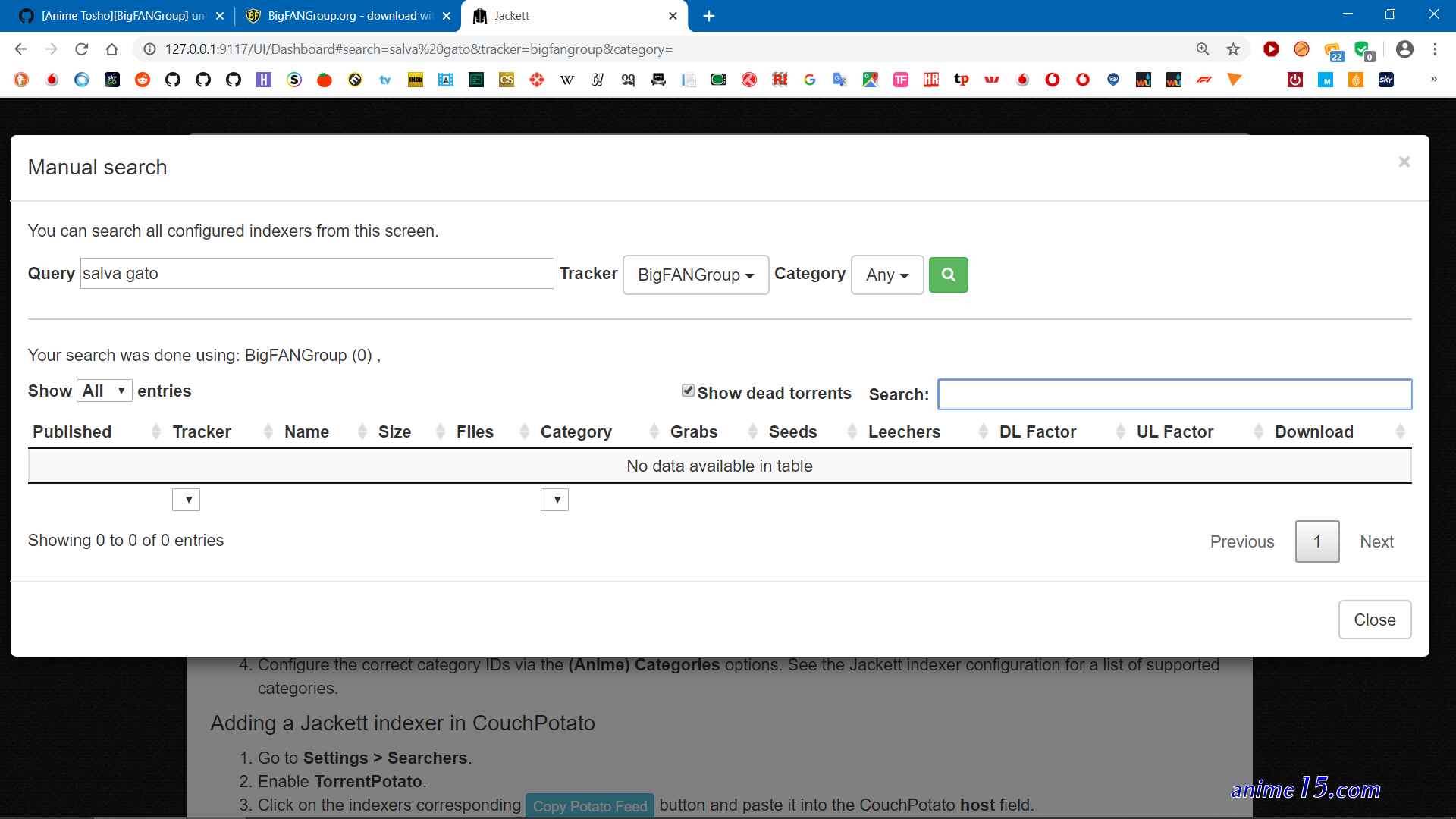Click the zoom magnifier icon in address bar
The height and width of the screenshot is (819, 1456).
coord(1203,49)
